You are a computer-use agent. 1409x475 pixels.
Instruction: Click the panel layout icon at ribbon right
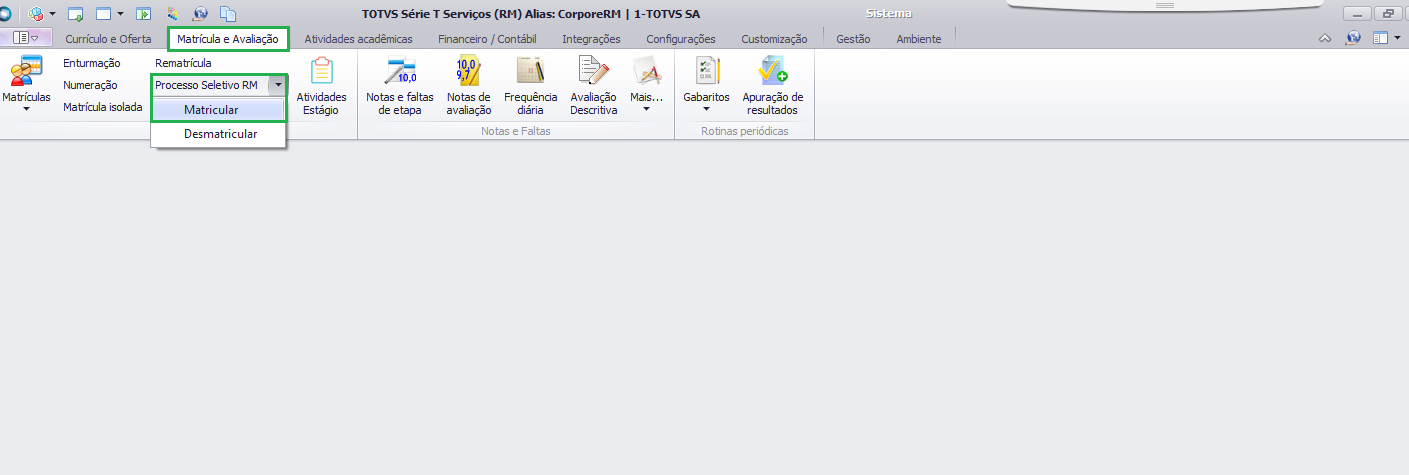(1381, 38)
